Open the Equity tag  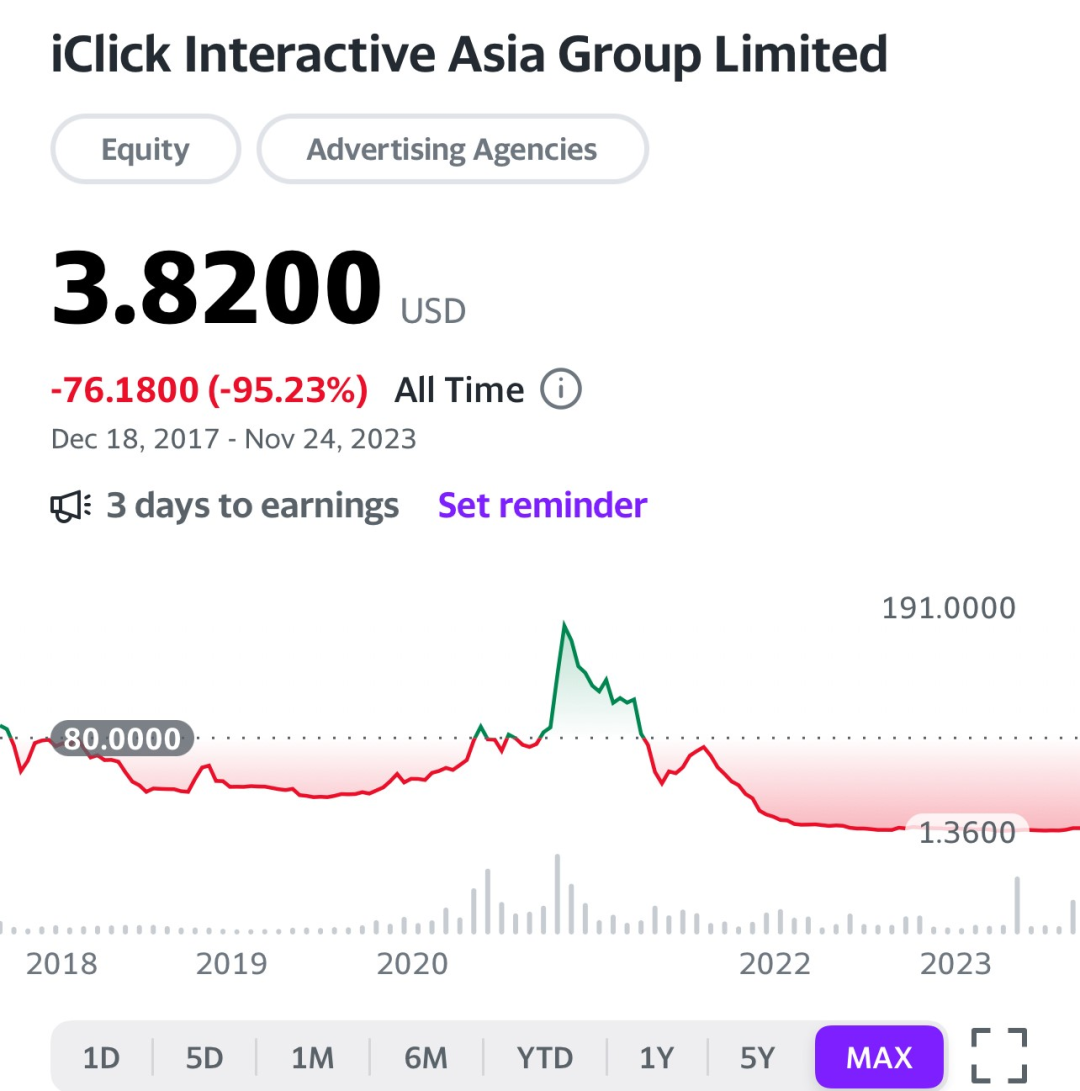145,149
